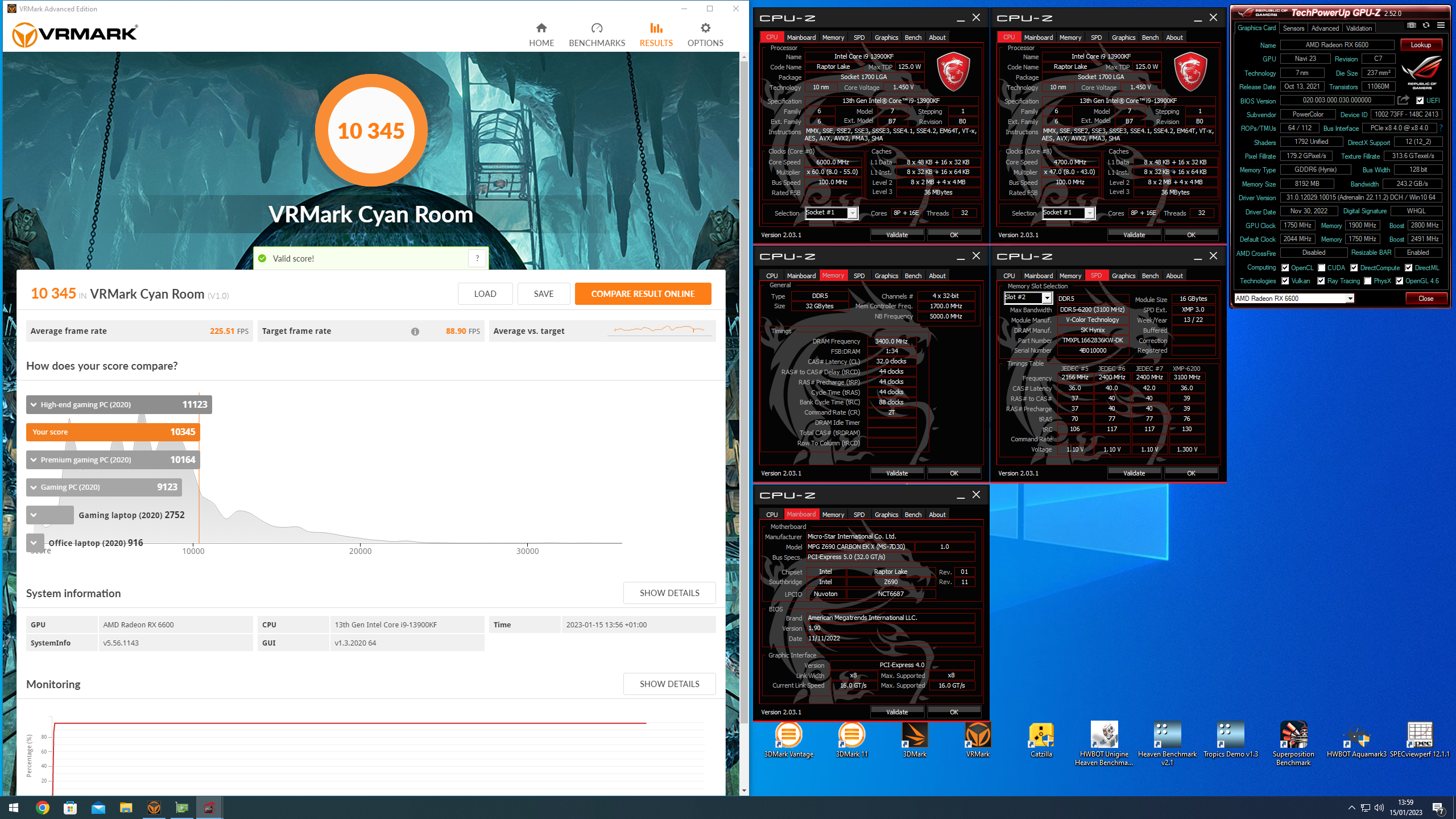The width and height of the screenshot is (1456, 819).
Task: Open the 3DMark 11 desktop shortcut
Action: point(851,740)
